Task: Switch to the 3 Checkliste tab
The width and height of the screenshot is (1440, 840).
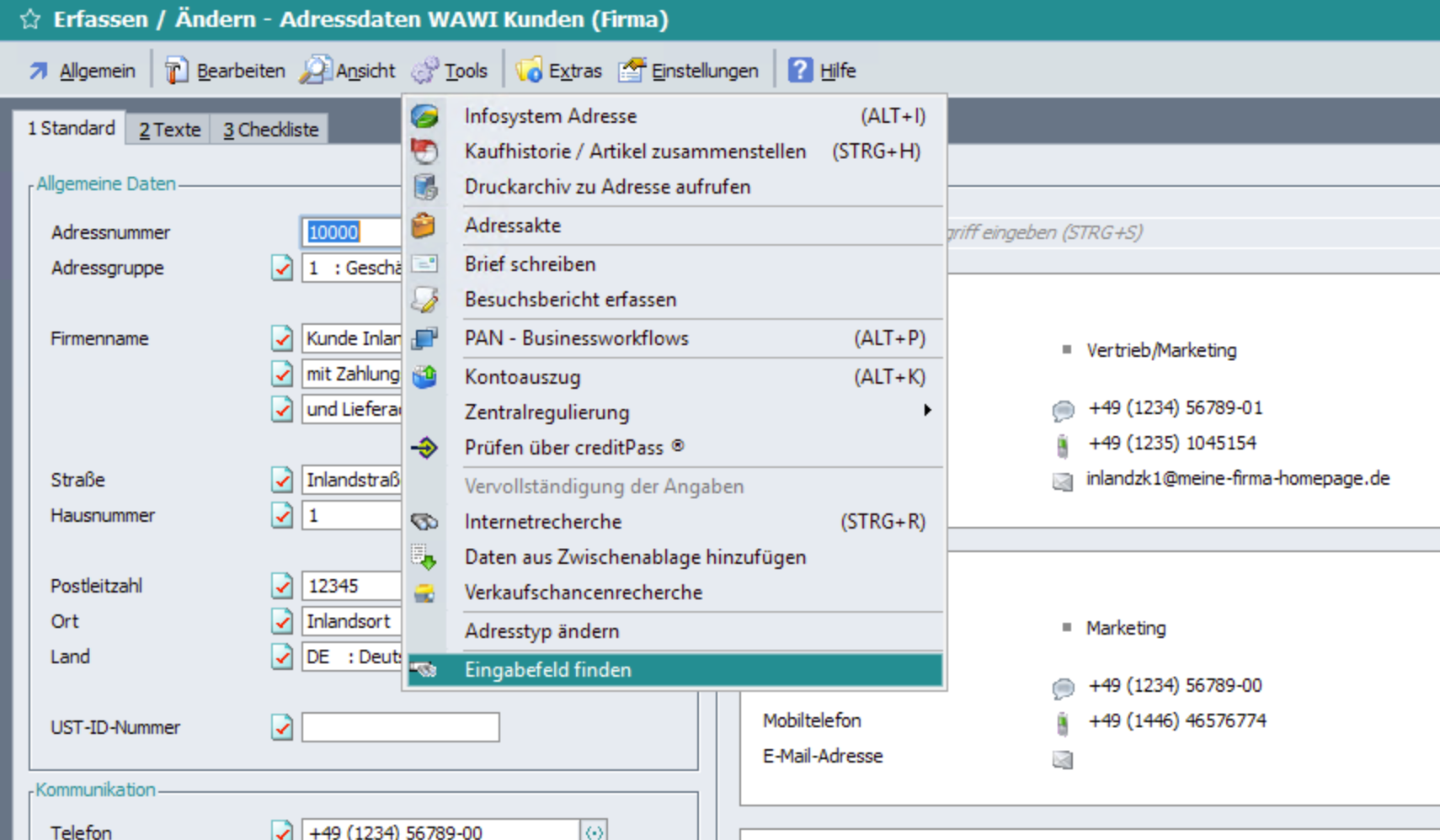Action: point(270,130)
